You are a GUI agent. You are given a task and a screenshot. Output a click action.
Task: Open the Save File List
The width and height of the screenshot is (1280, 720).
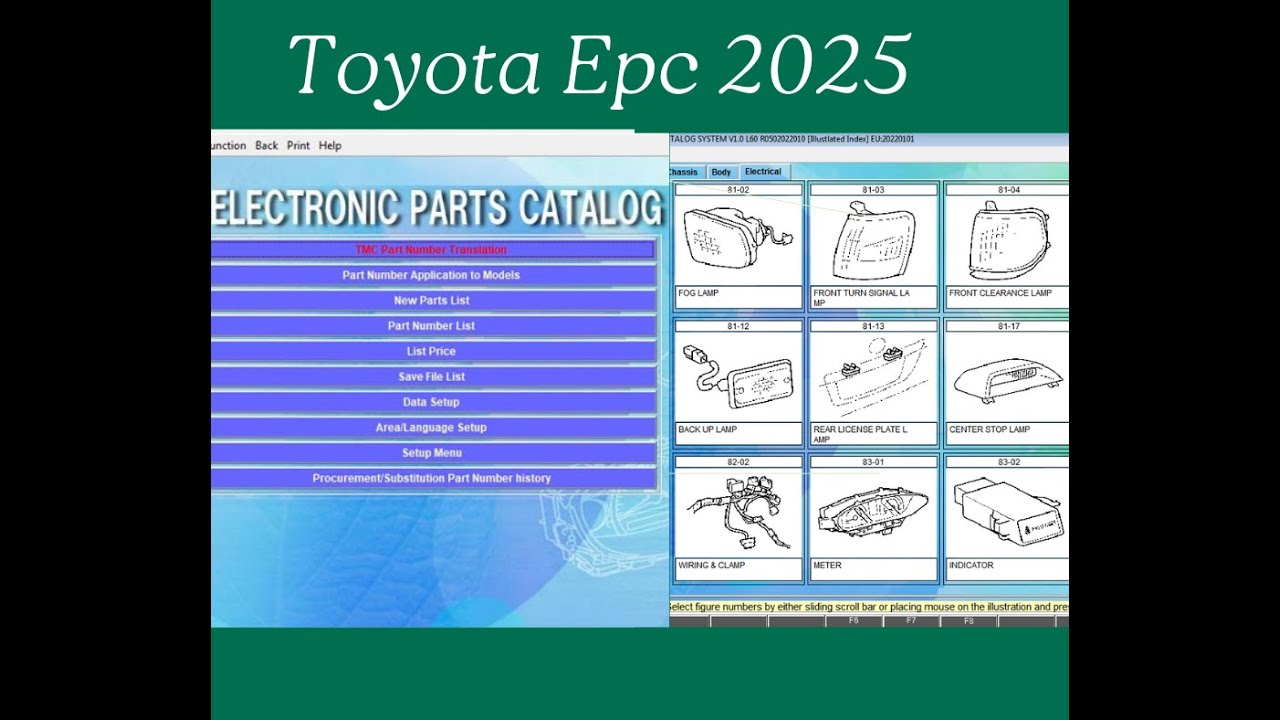(432, 377)
